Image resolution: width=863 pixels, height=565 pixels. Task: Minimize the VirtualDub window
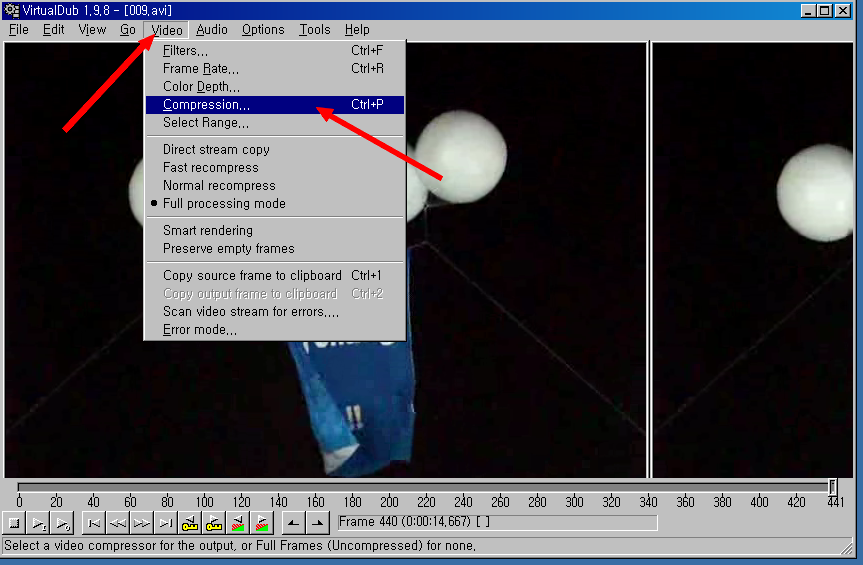click(808, 10)
